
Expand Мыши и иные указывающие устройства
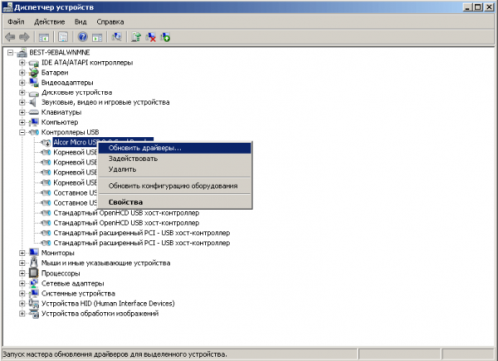(22, 263)
